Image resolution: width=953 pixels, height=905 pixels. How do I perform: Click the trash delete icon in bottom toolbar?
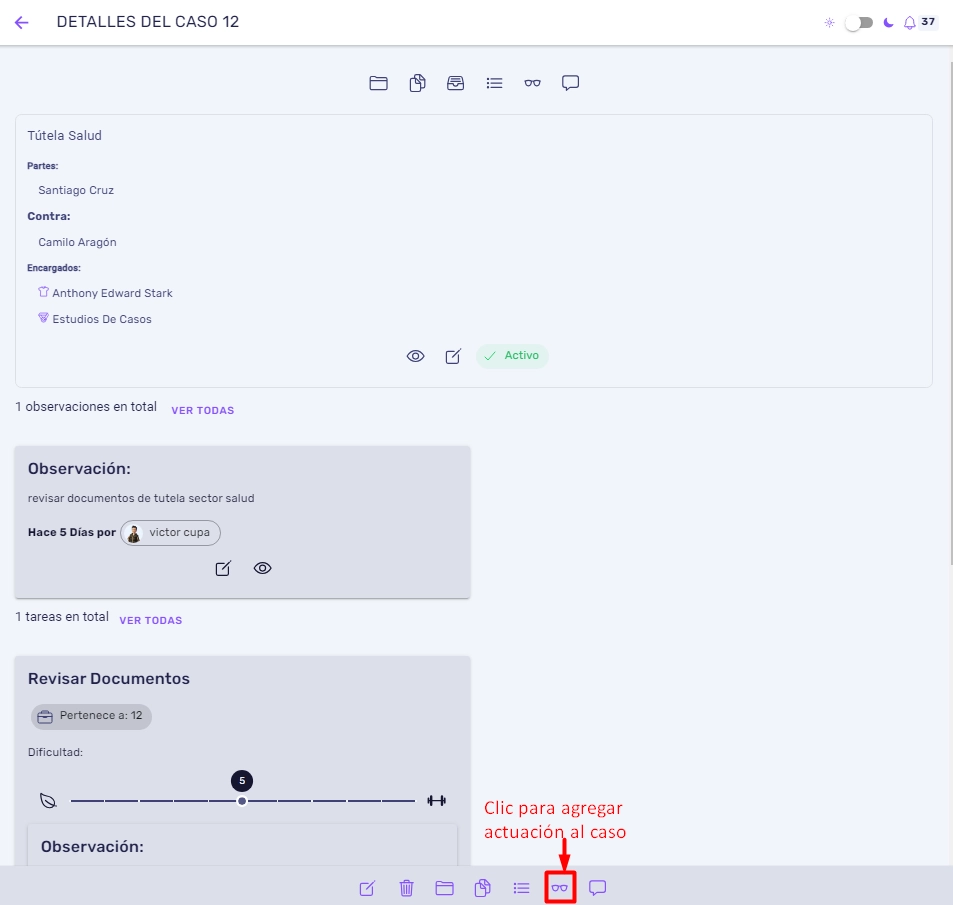click(x=407, y=889)
